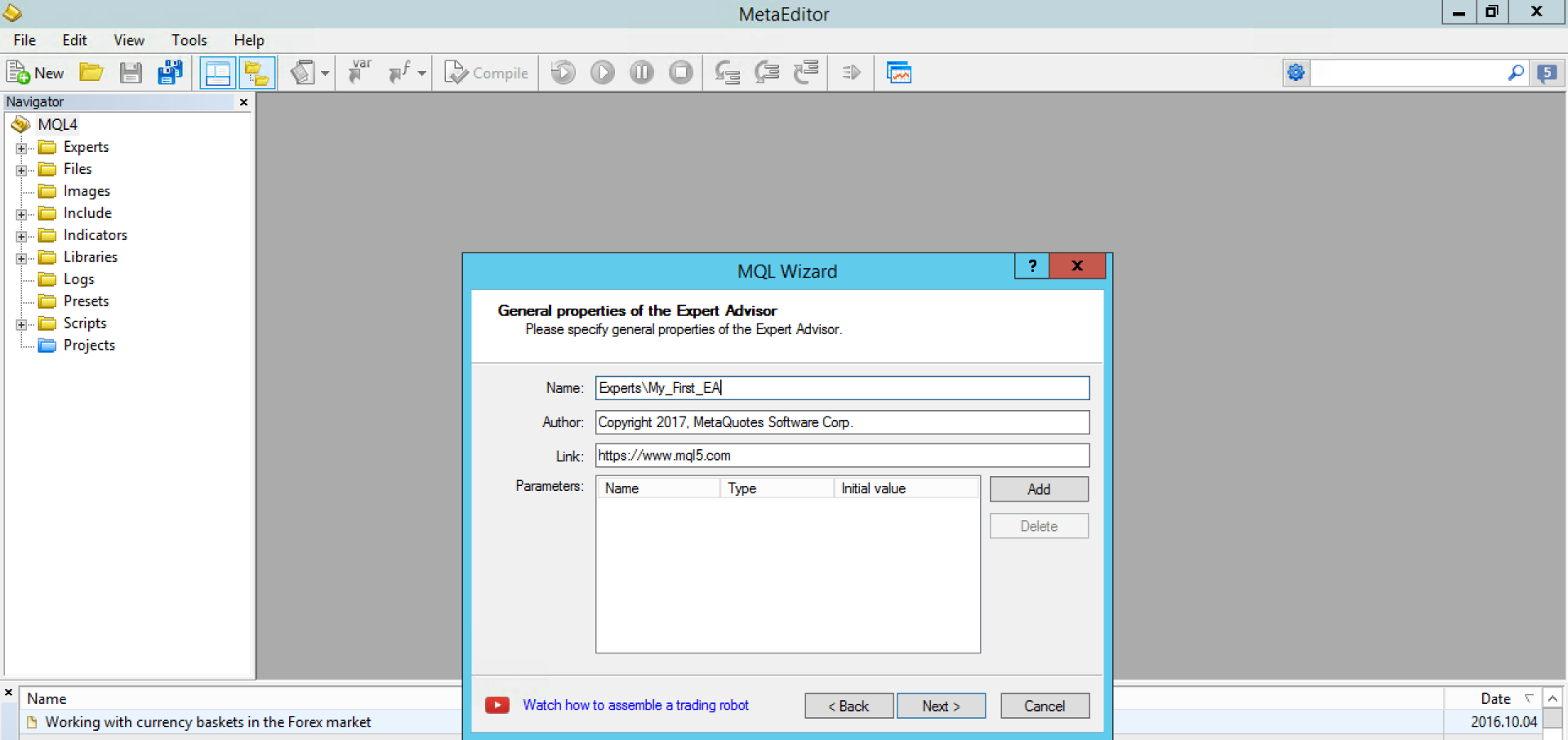The width and height of the screenshot is (1568, 740).
Task: Open the Tools menu
Action: pos(189,40)
